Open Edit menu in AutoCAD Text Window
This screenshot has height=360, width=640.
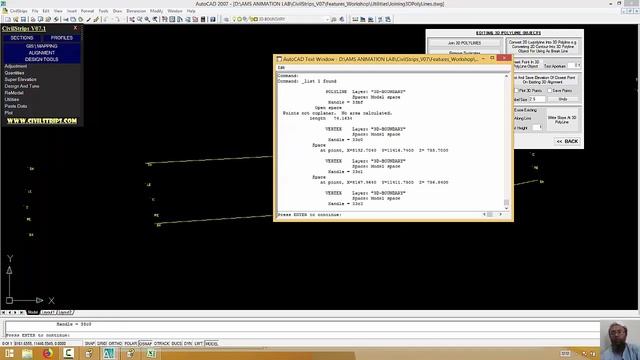281,68
